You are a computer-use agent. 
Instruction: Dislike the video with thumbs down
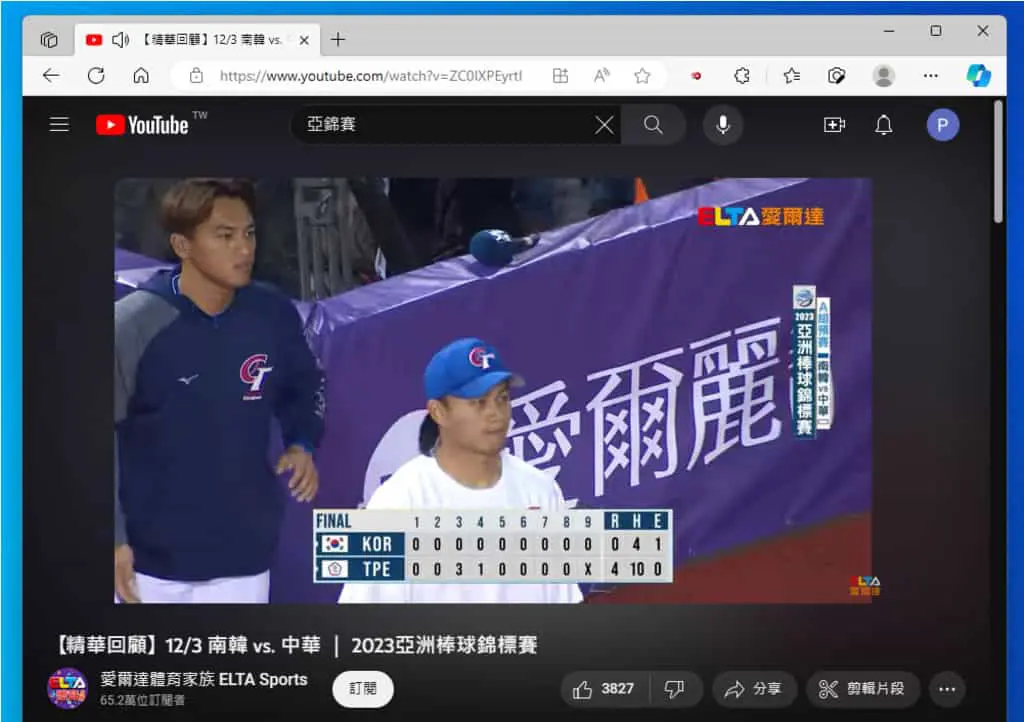675,689
